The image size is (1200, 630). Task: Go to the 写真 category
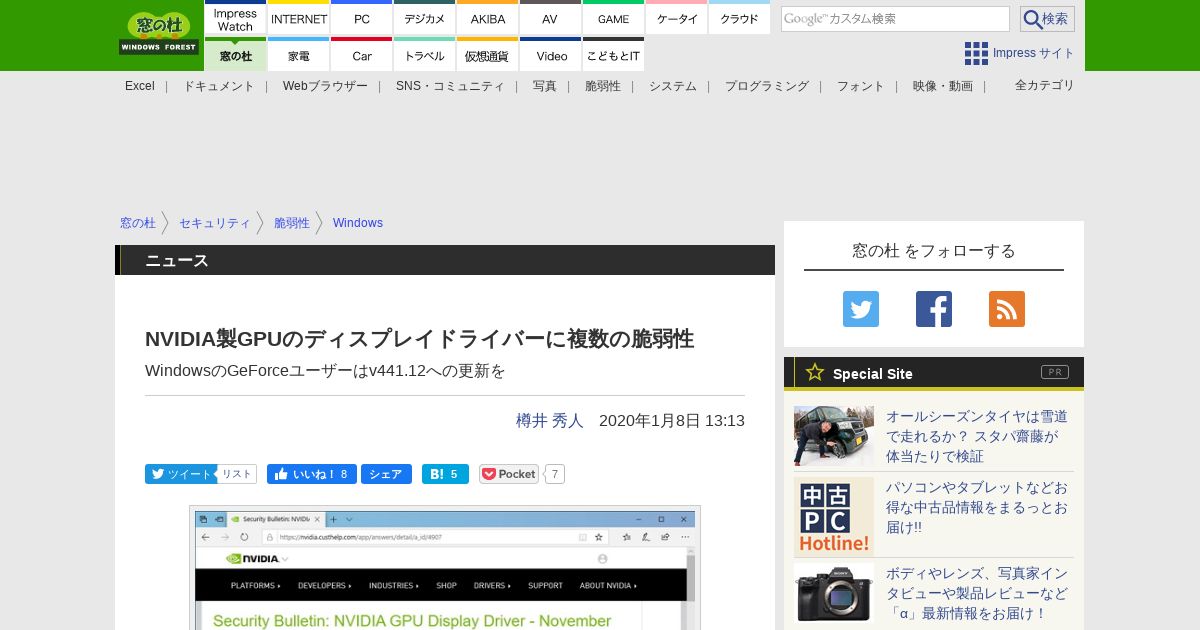point(545,86)
